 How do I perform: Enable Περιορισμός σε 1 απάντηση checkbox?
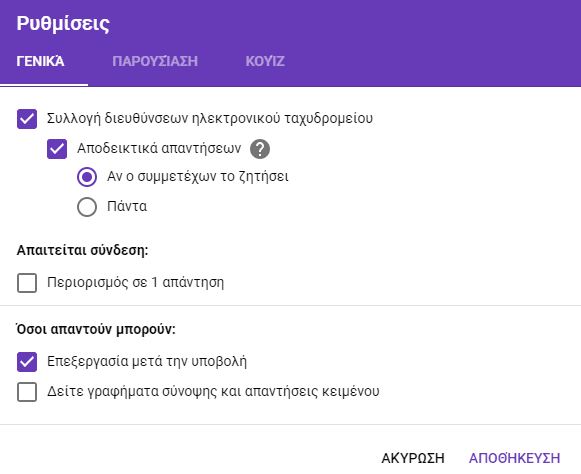click(x=27, y=283)
